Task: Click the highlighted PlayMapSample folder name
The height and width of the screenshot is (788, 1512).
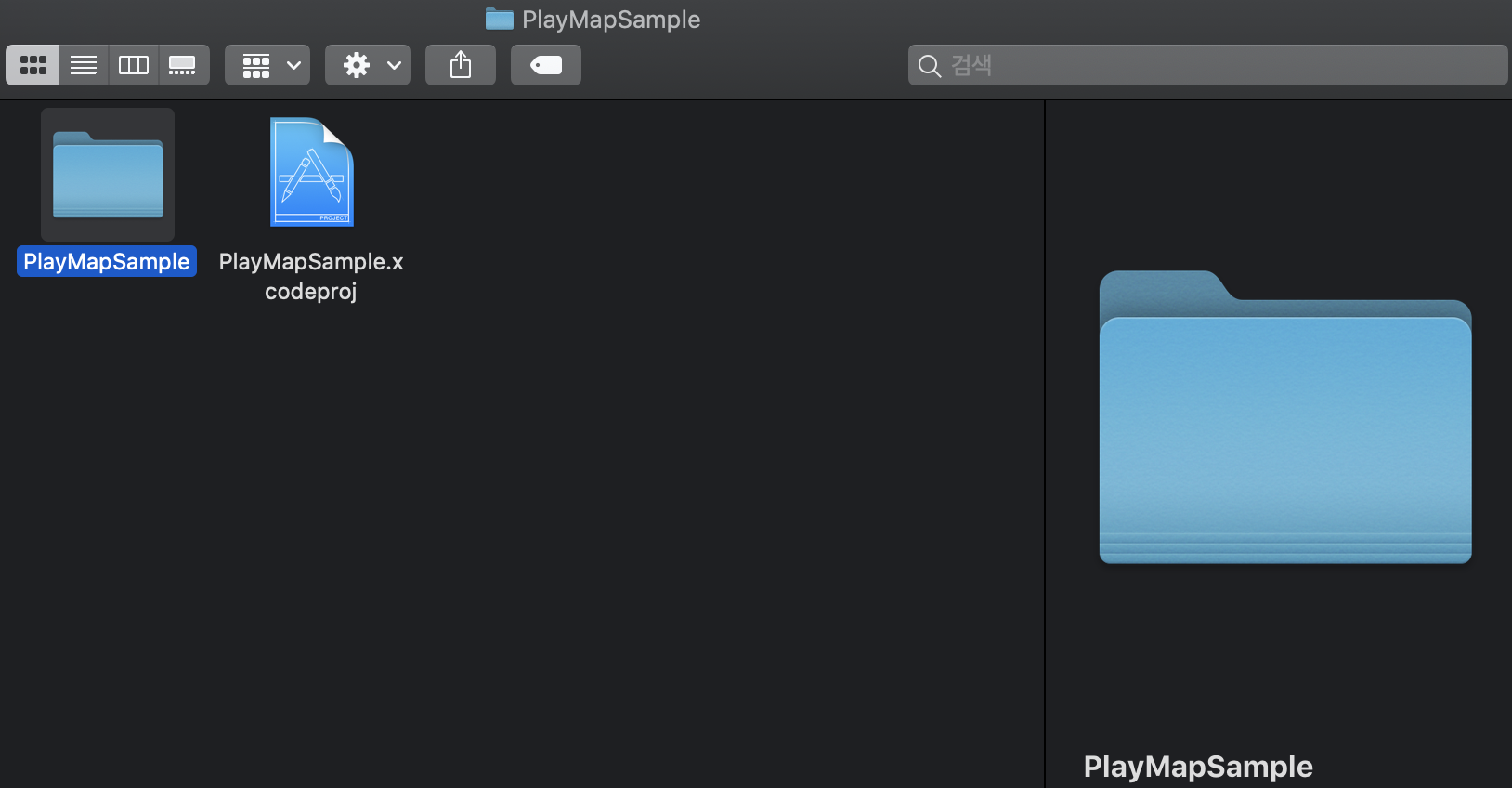Action: [107, 261]
